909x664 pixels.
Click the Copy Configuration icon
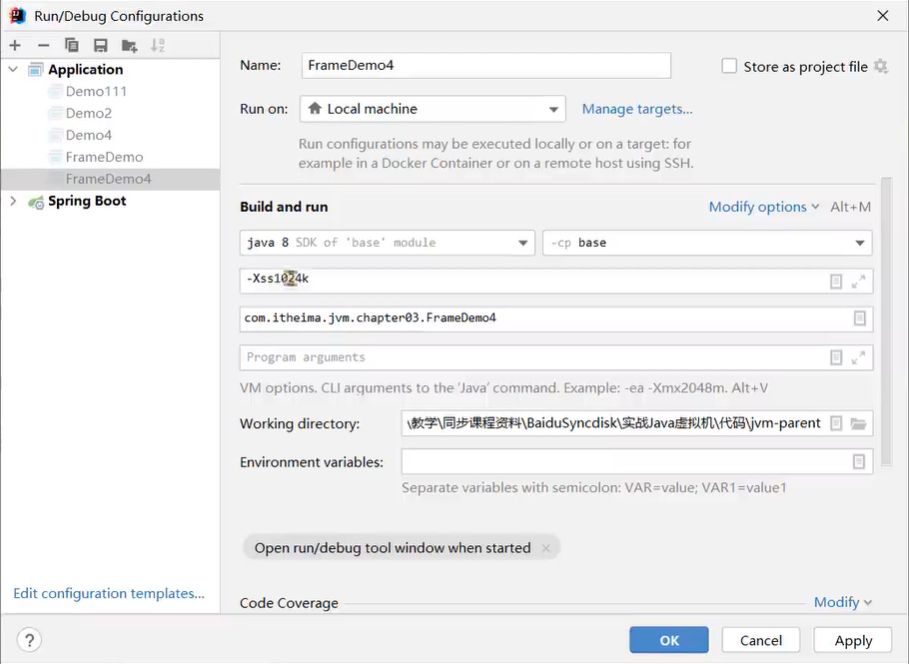[72, 45]
